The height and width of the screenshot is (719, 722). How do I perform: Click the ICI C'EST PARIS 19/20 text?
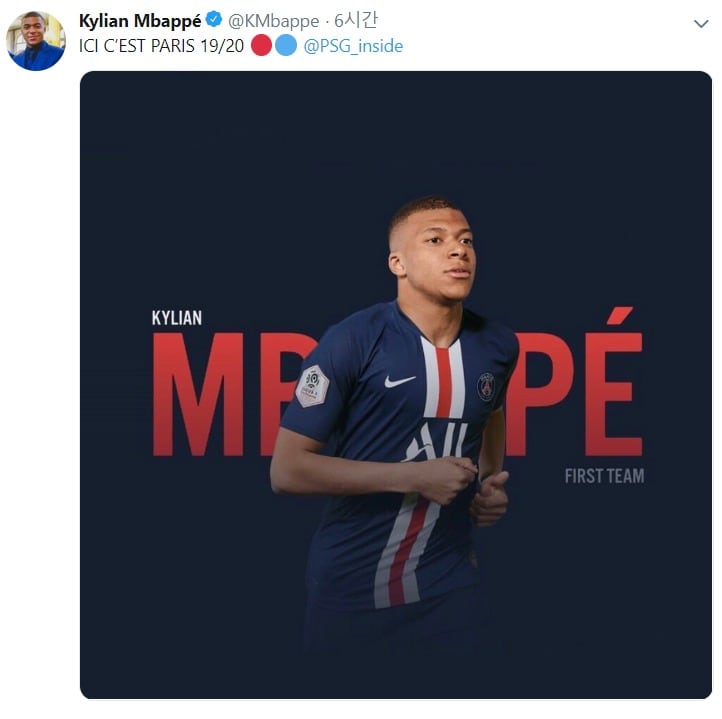click(x=161, y=46)
